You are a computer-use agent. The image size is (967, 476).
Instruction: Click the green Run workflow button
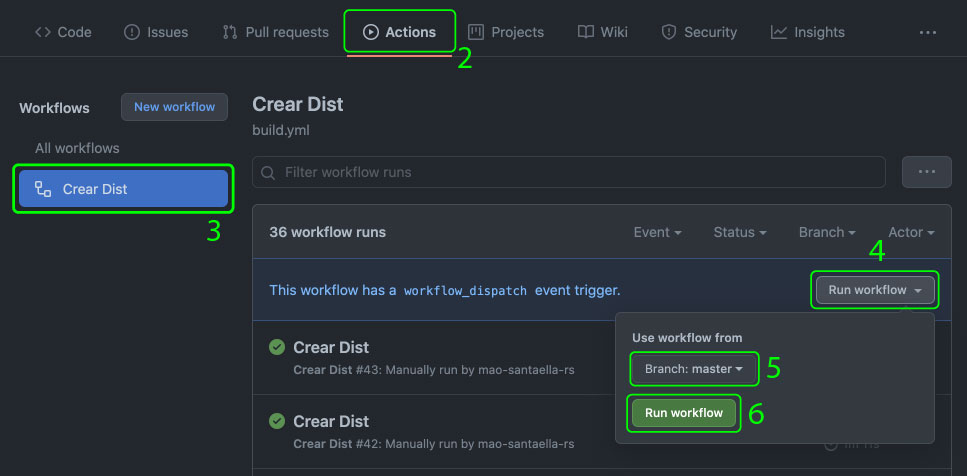click(x=684, y=413)
